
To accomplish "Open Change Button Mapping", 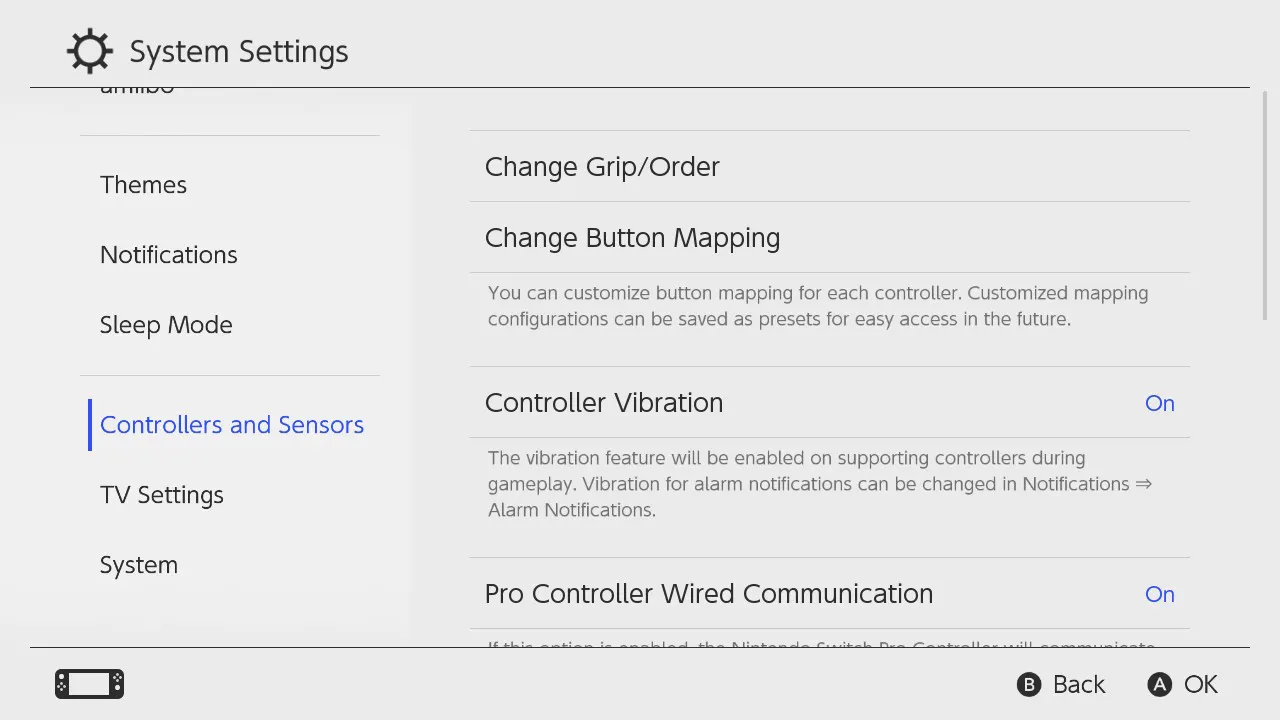I will [632, 238].
